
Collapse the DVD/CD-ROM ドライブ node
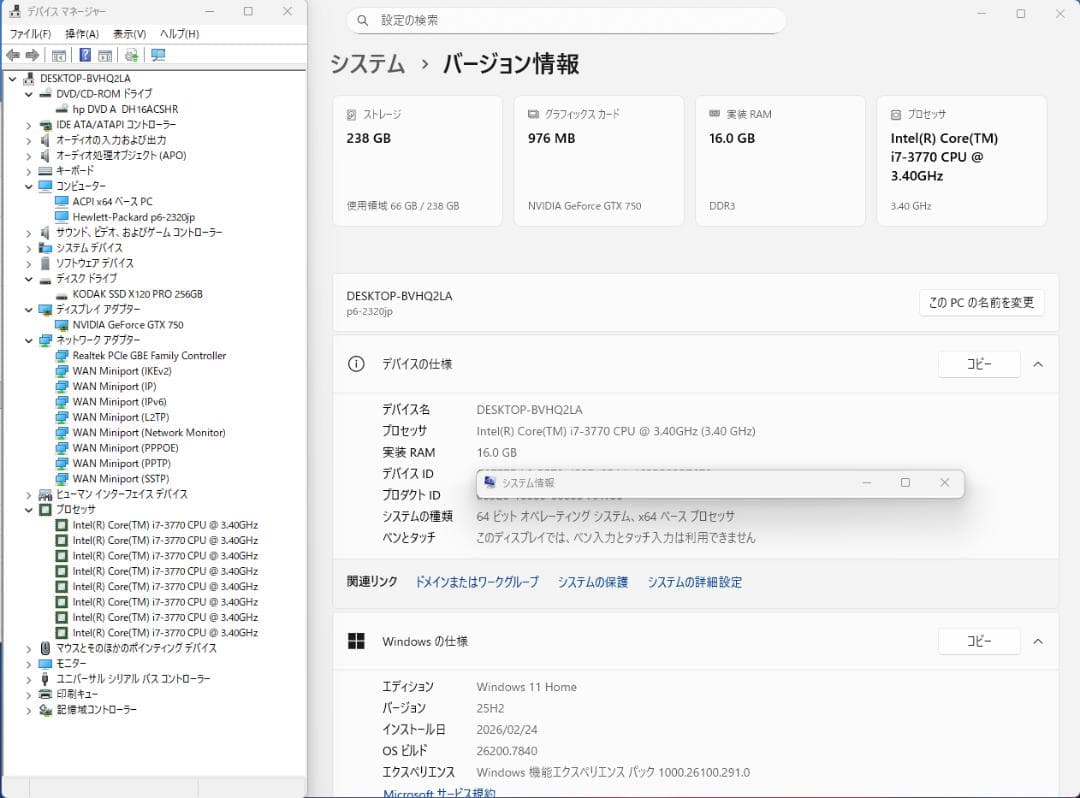tap(28, 94)
